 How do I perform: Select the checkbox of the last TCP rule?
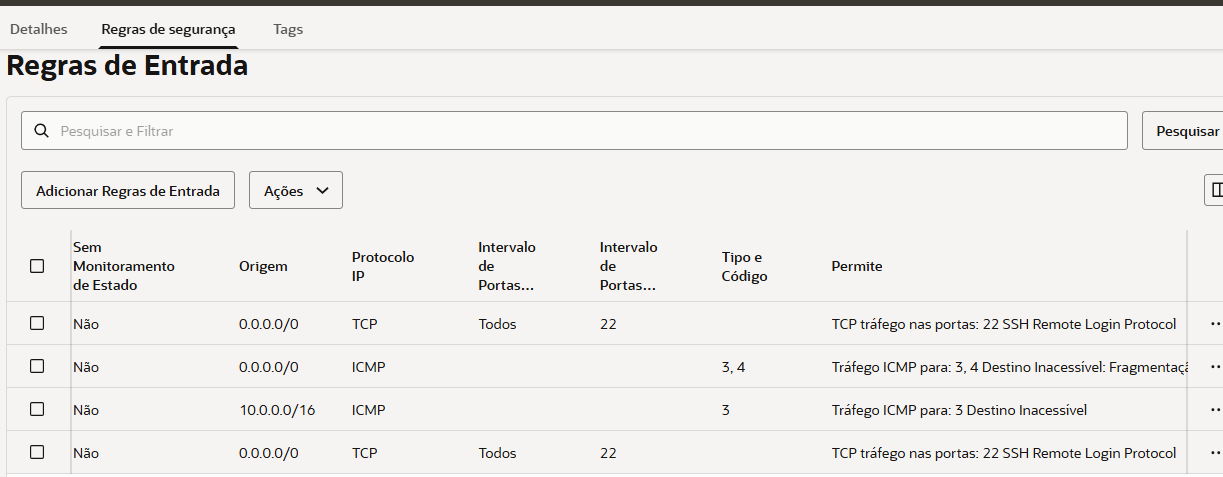coord(37,452)
